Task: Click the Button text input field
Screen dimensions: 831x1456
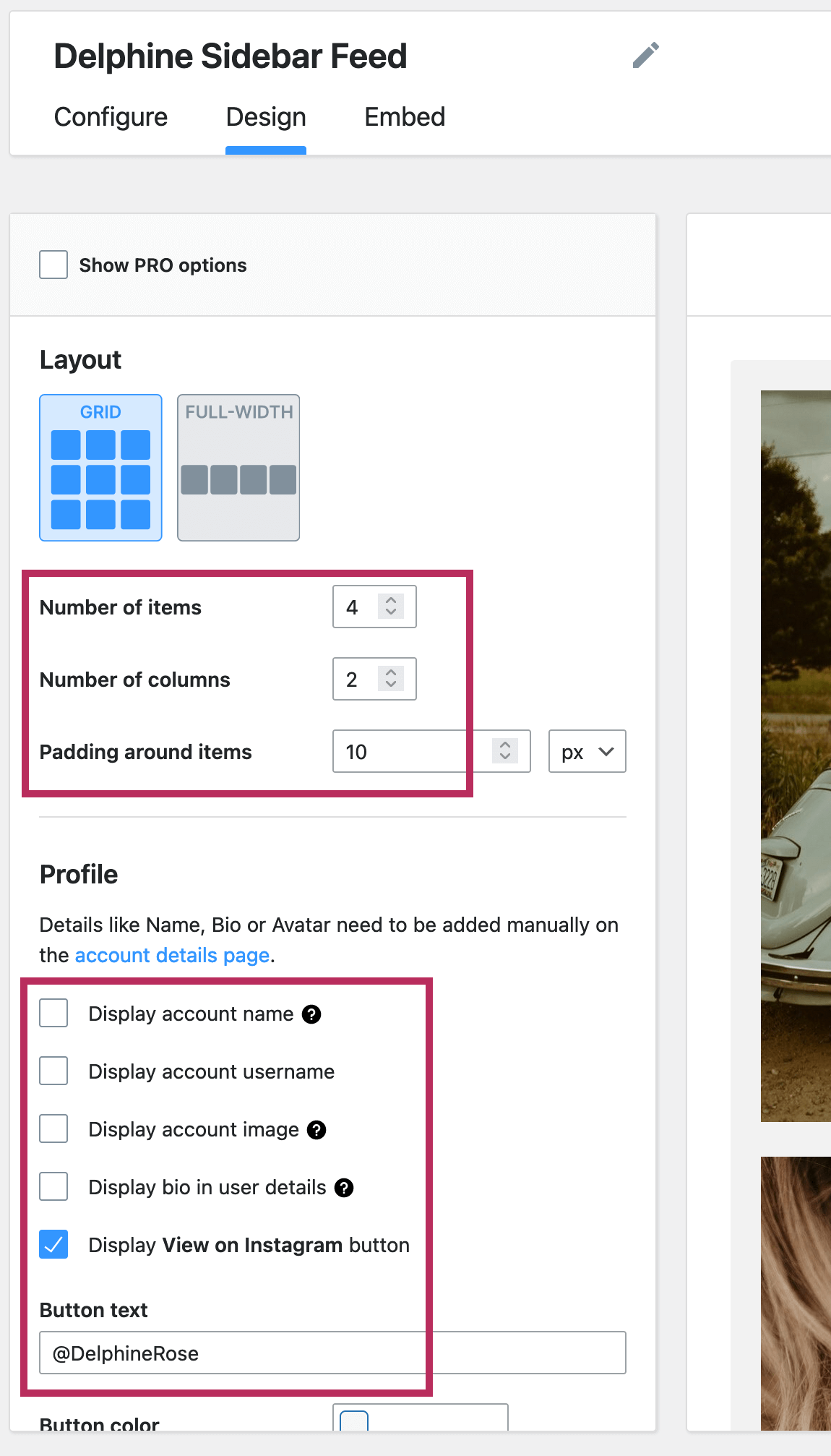Action: [x=332, y=1353]
